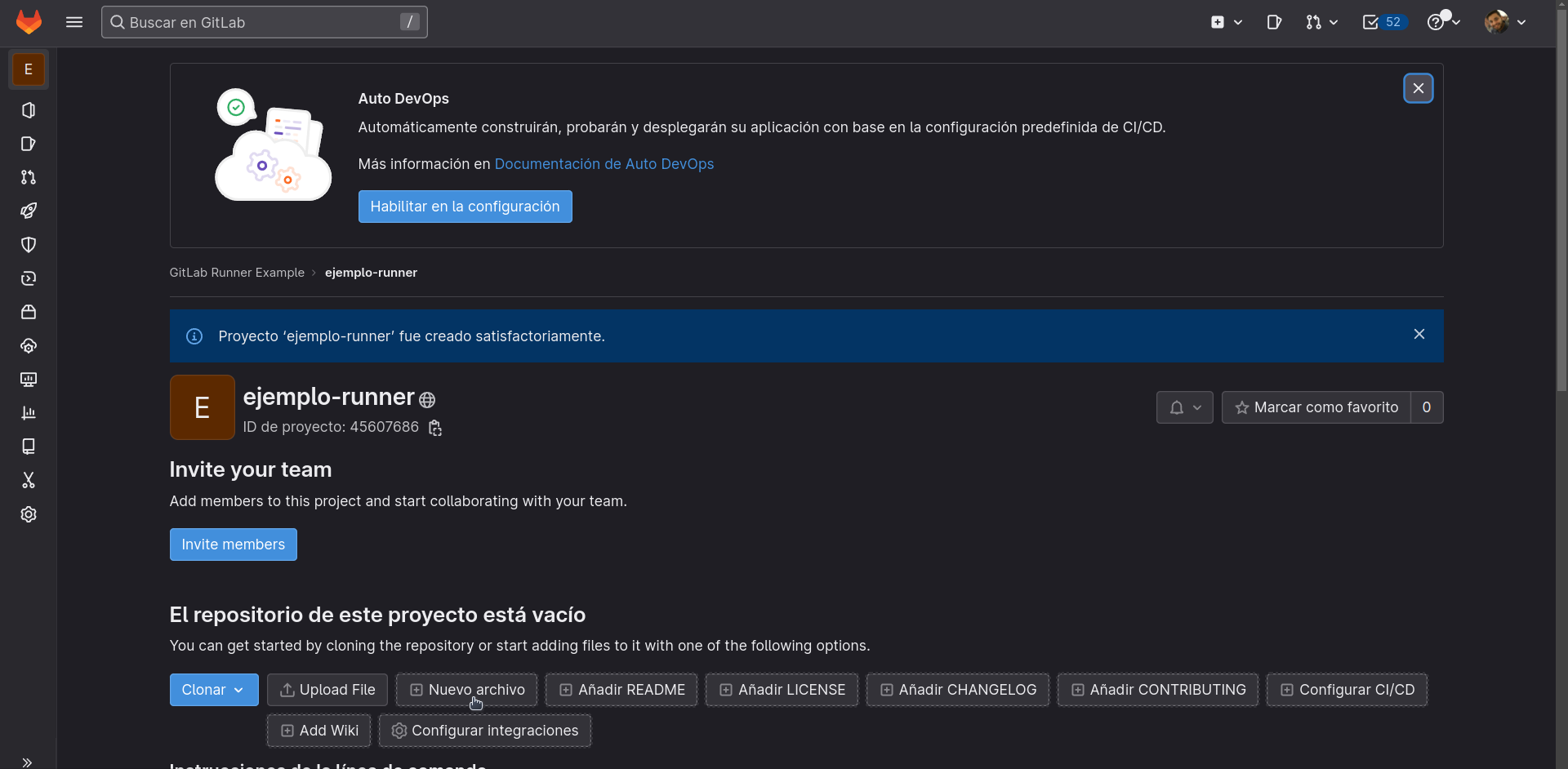The width and height of the screenshot is (1568, 769).
Task: Click Add Wiki button
Action: click(318, 731)
